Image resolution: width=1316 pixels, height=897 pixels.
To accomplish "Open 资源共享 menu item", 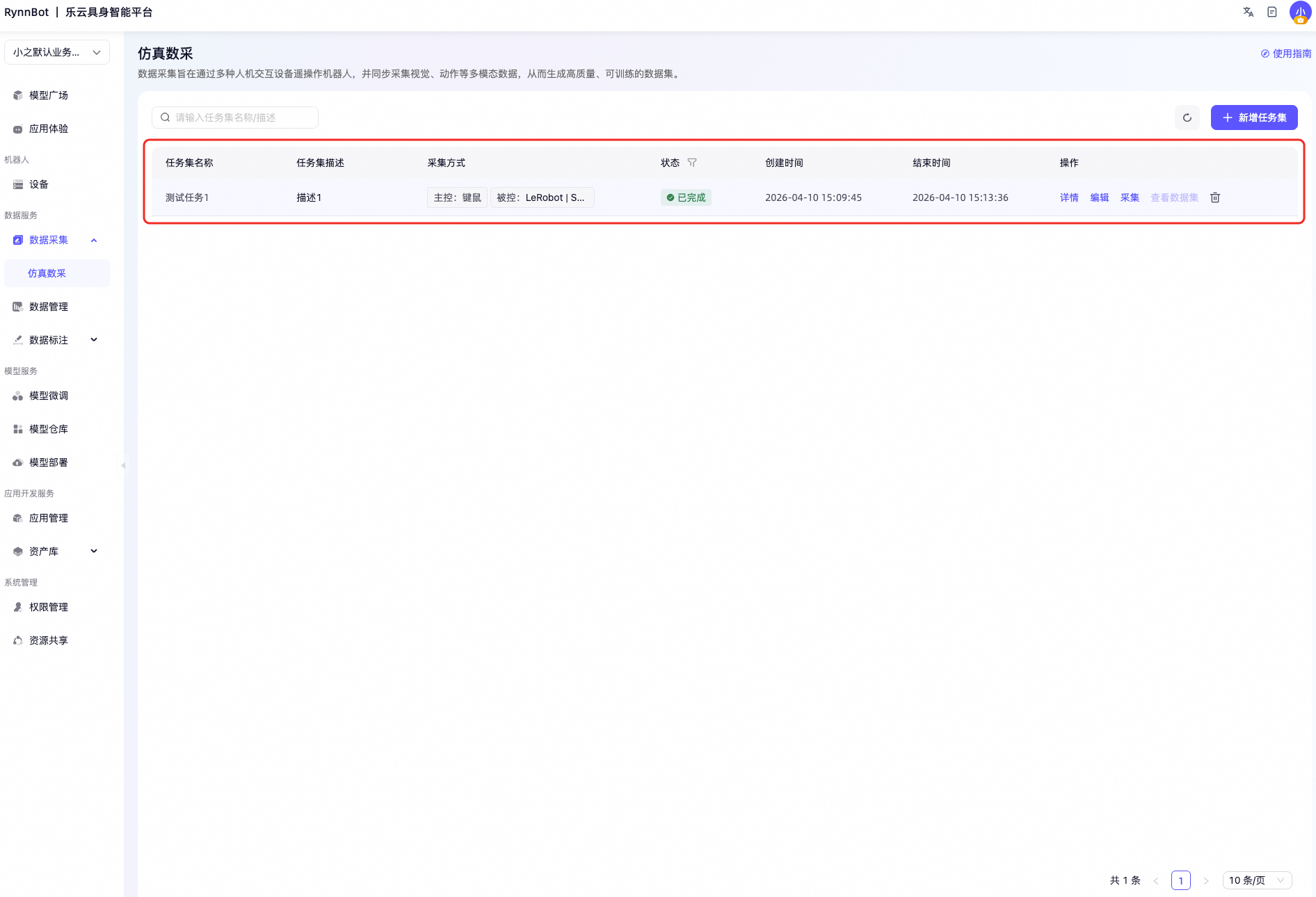I will (57, 640).
